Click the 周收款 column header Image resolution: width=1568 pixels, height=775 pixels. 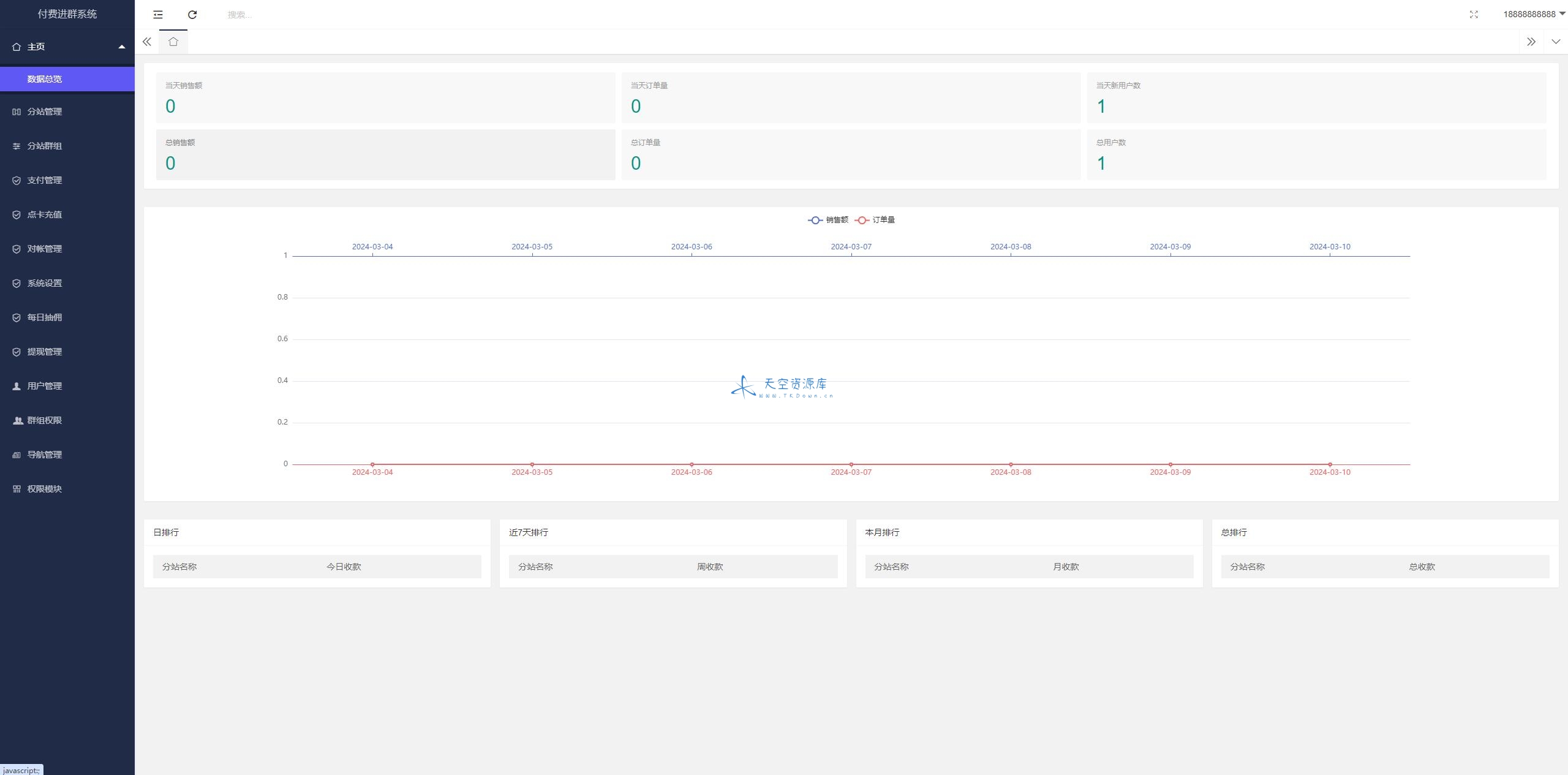710,567
